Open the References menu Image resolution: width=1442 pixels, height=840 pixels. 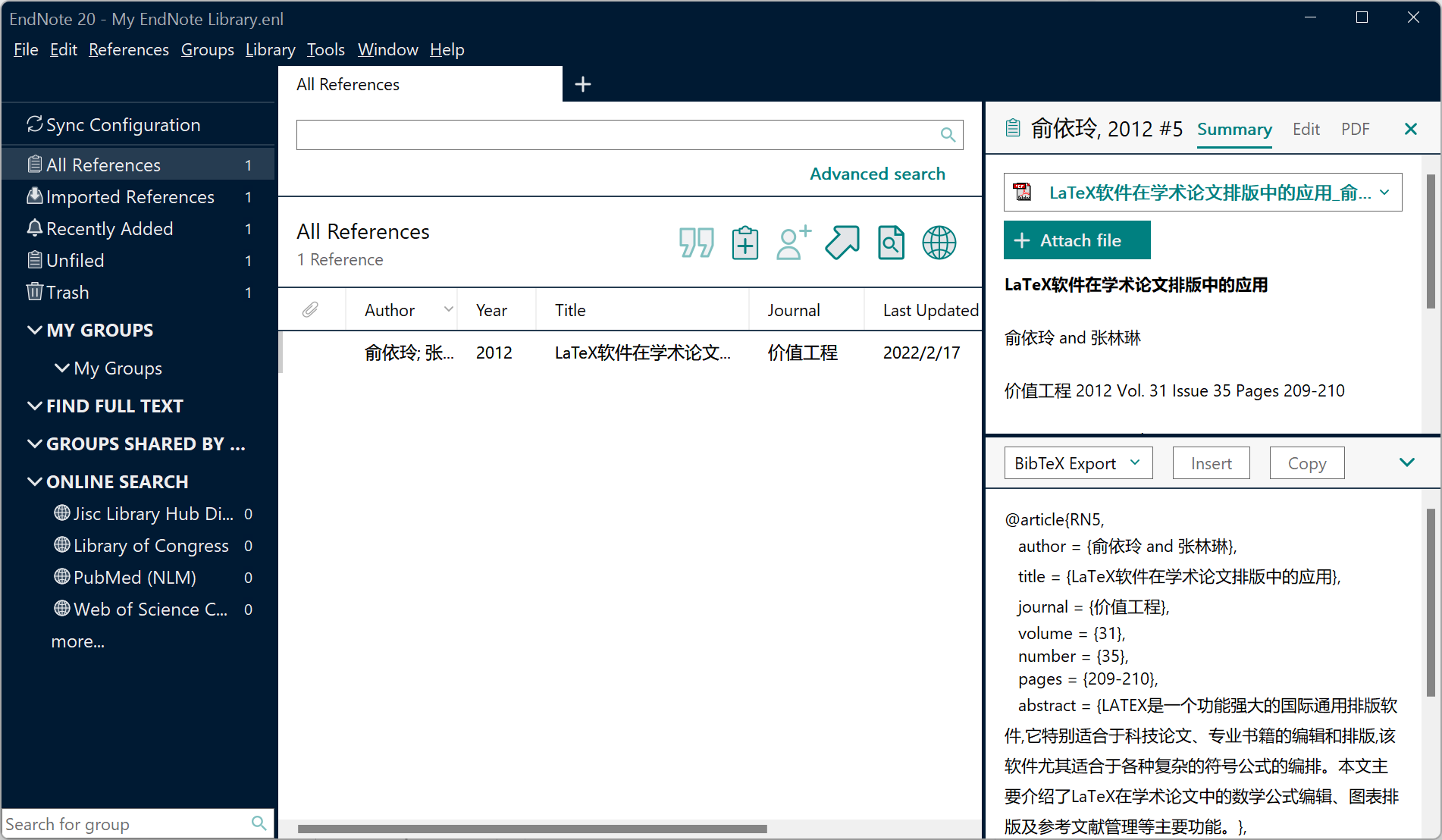(129, 49)
